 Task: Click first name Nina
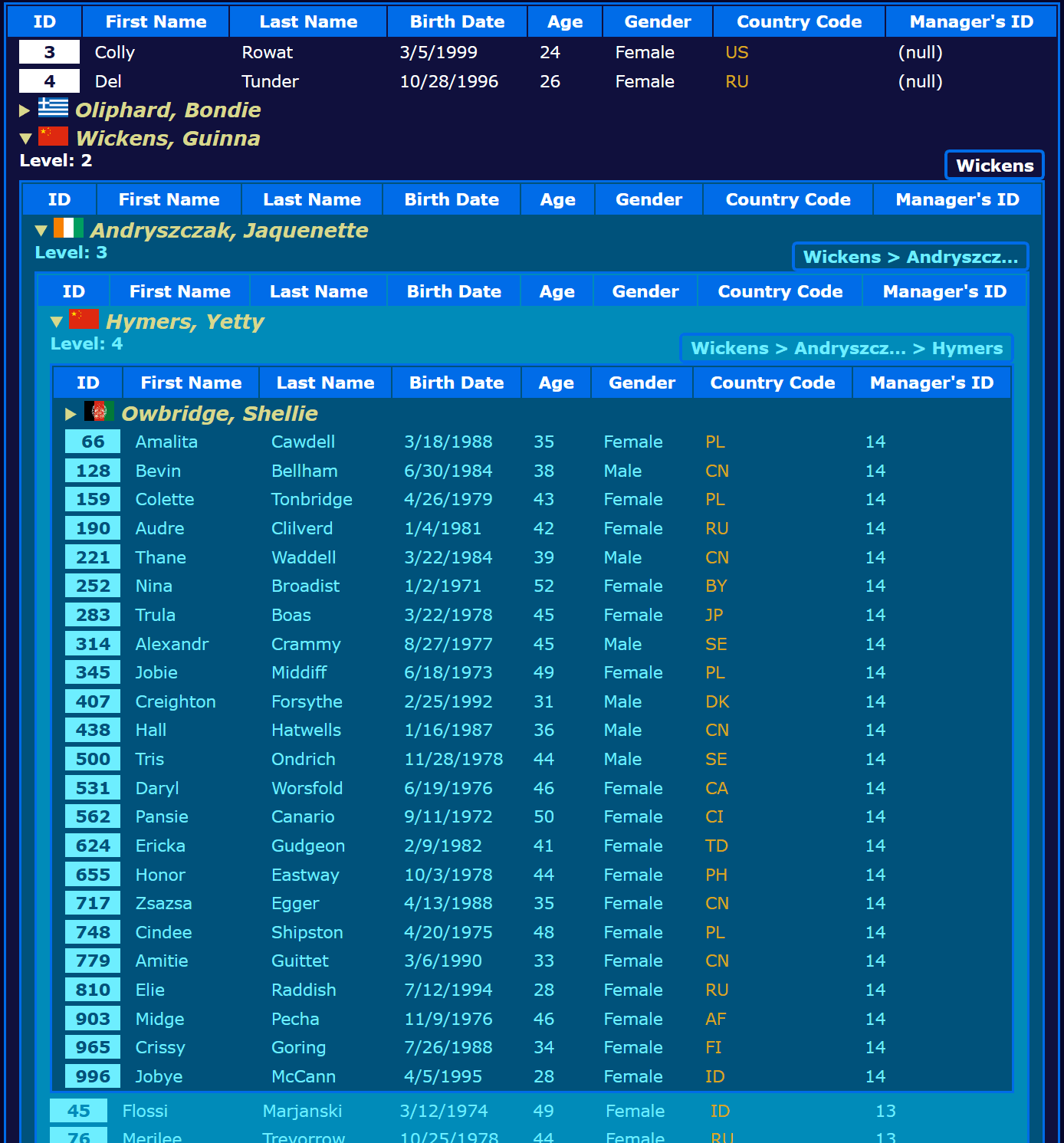[x=153, y=586]
